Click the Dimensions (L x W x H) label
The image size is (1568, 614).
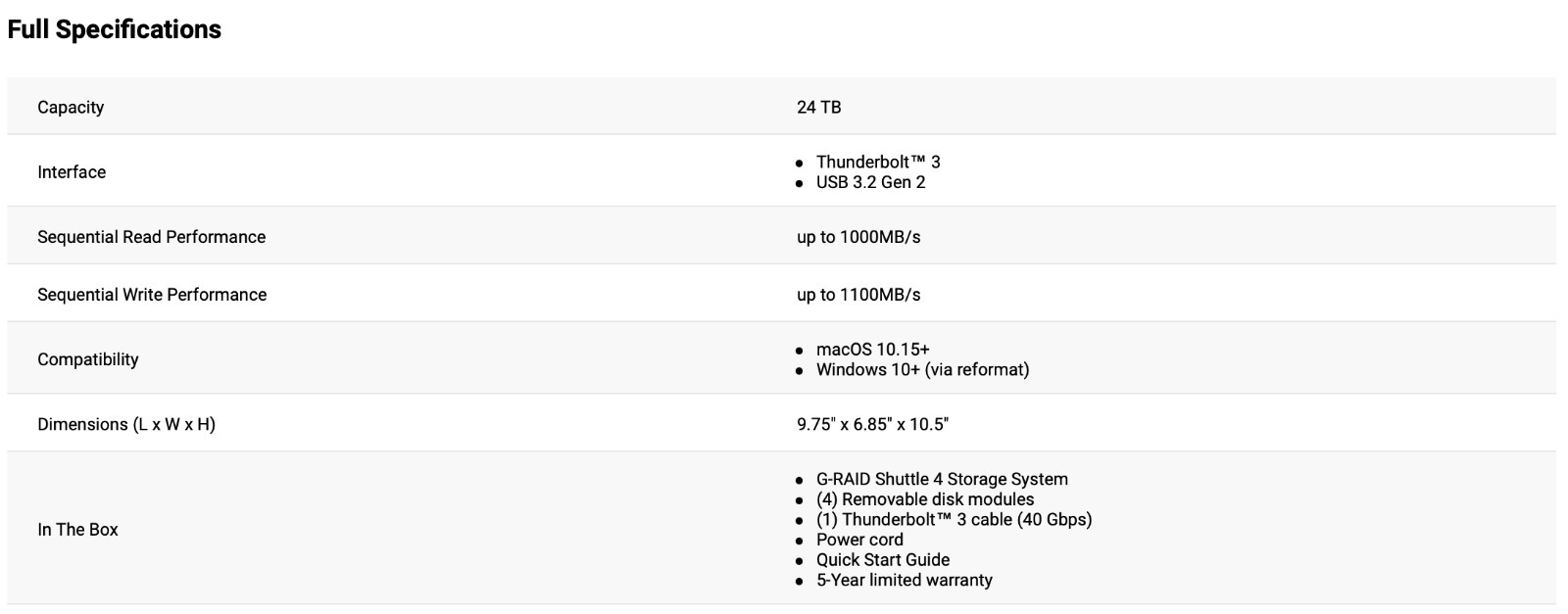pyautogui.click(x=126, y=424)
